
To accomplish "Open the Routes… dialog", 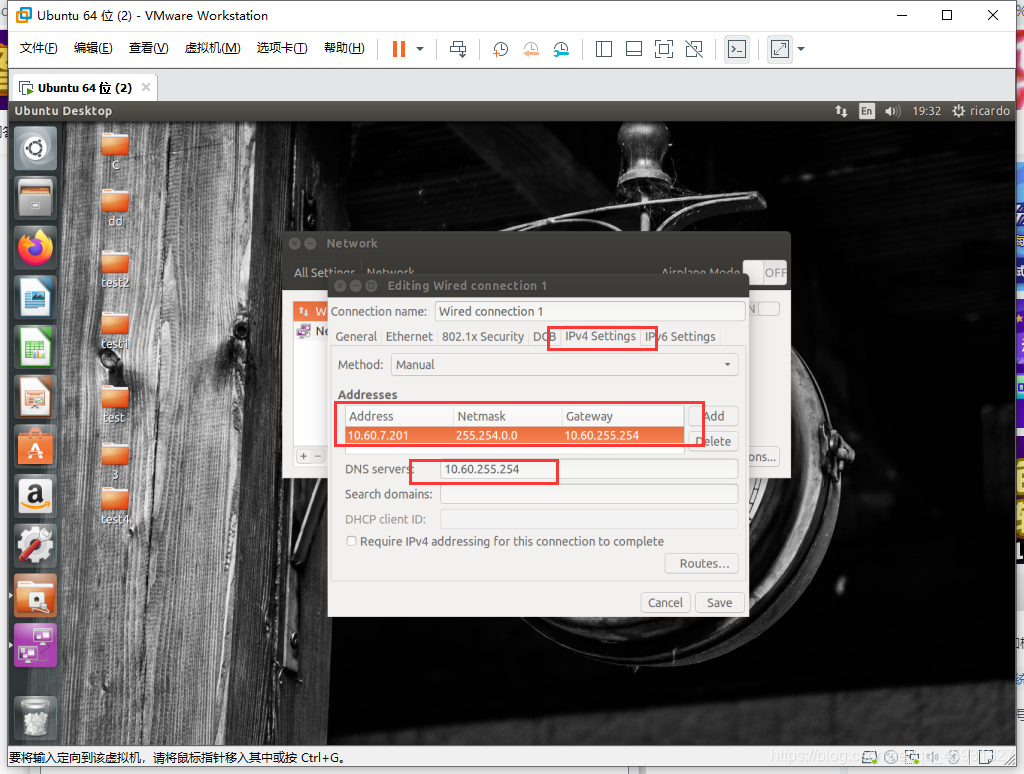I will 701,564.
